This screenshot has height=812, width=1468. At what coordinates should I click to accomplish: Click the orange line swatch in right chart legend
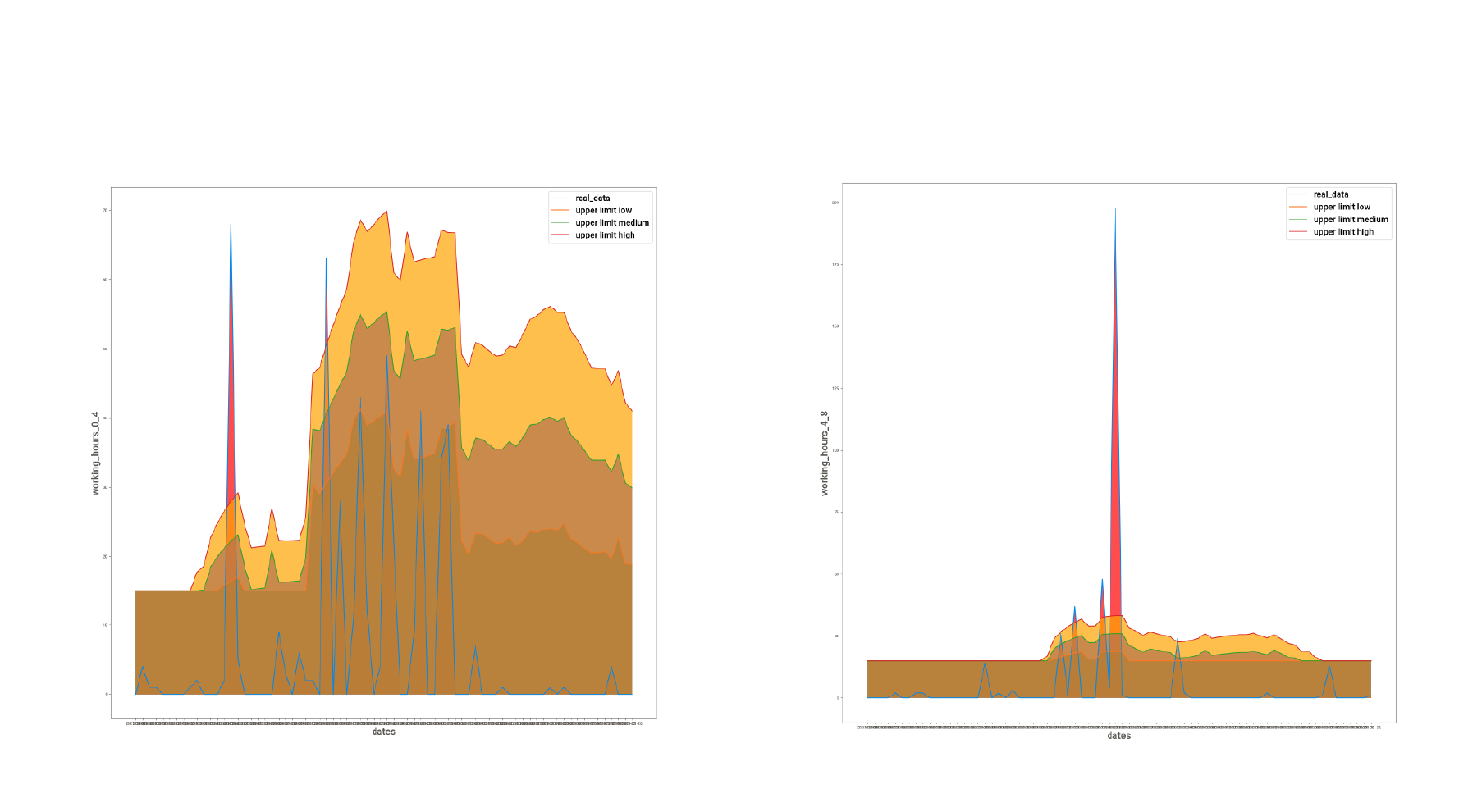(1298, 207)
